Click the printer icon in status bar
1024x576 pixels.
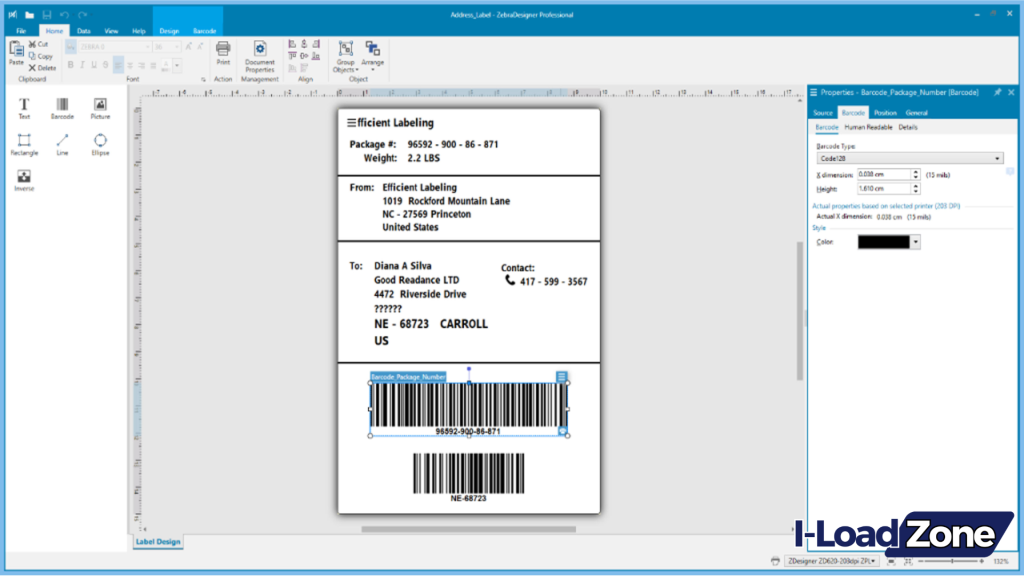tap(775, 561)
